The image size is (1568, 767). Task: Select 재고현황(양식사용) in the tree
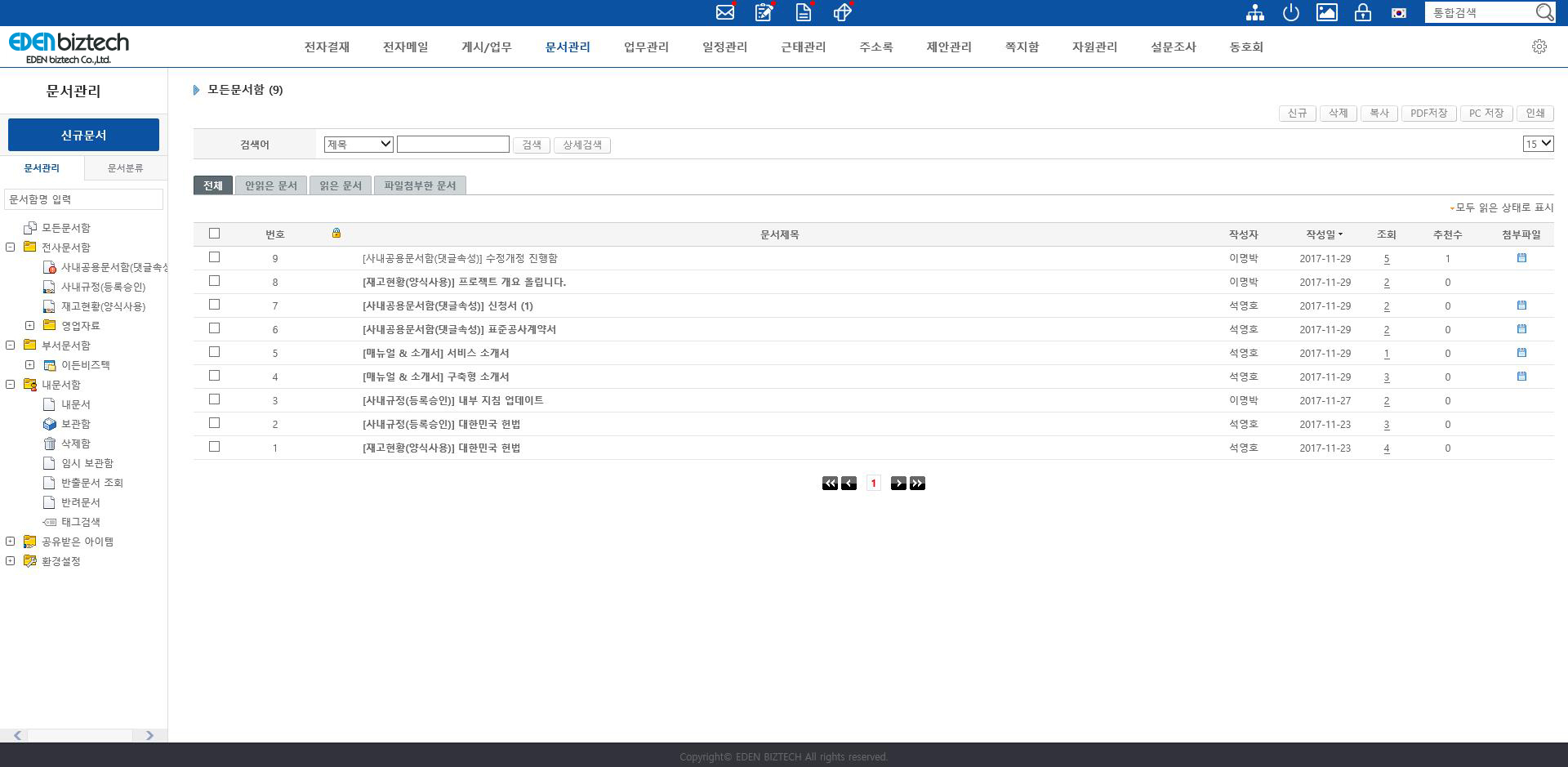click(103, 306)
